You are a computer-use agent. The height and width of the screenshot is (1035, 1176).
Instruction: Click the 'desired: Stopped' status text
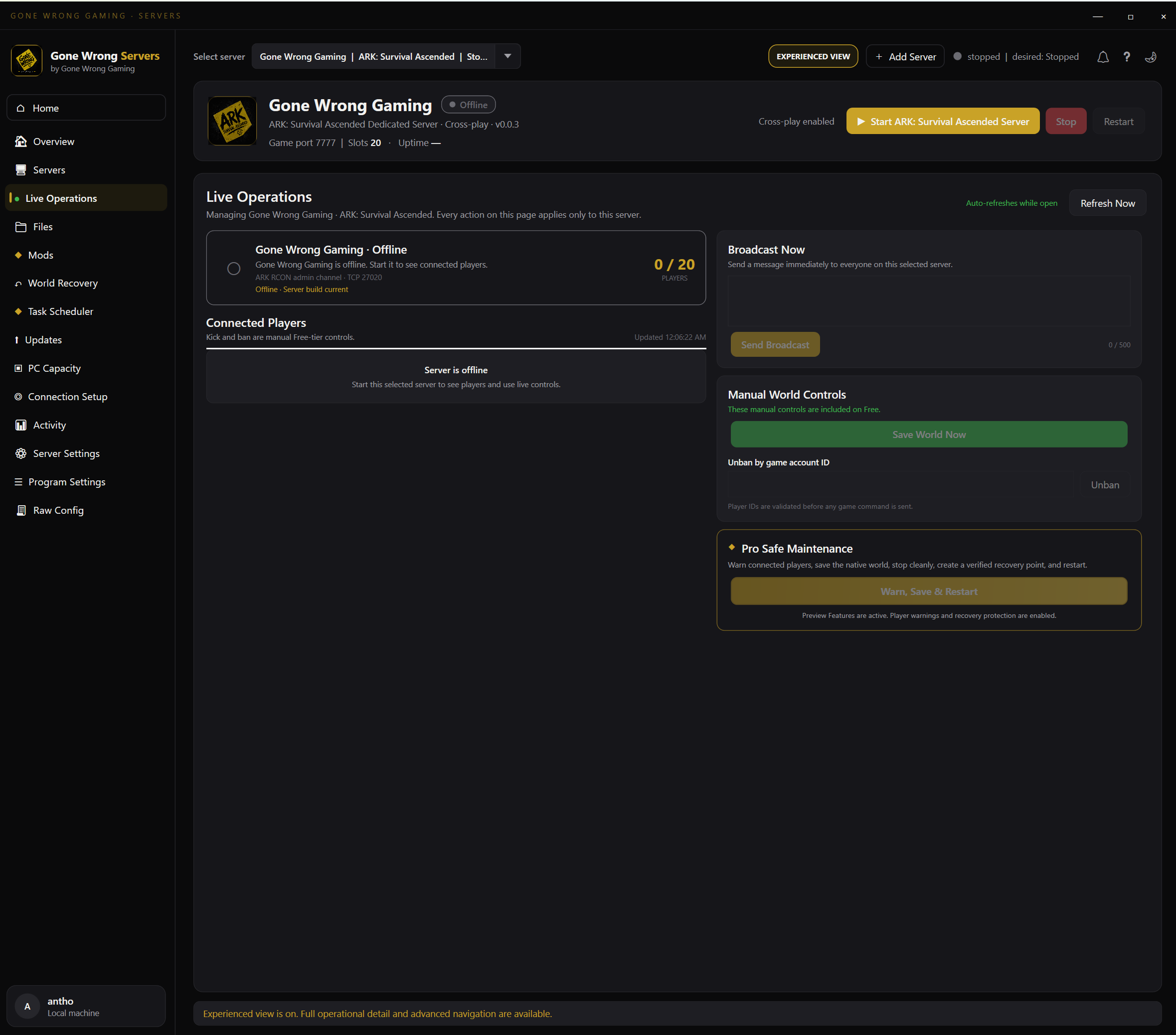pyautogui.click(x=1045, y=56)
